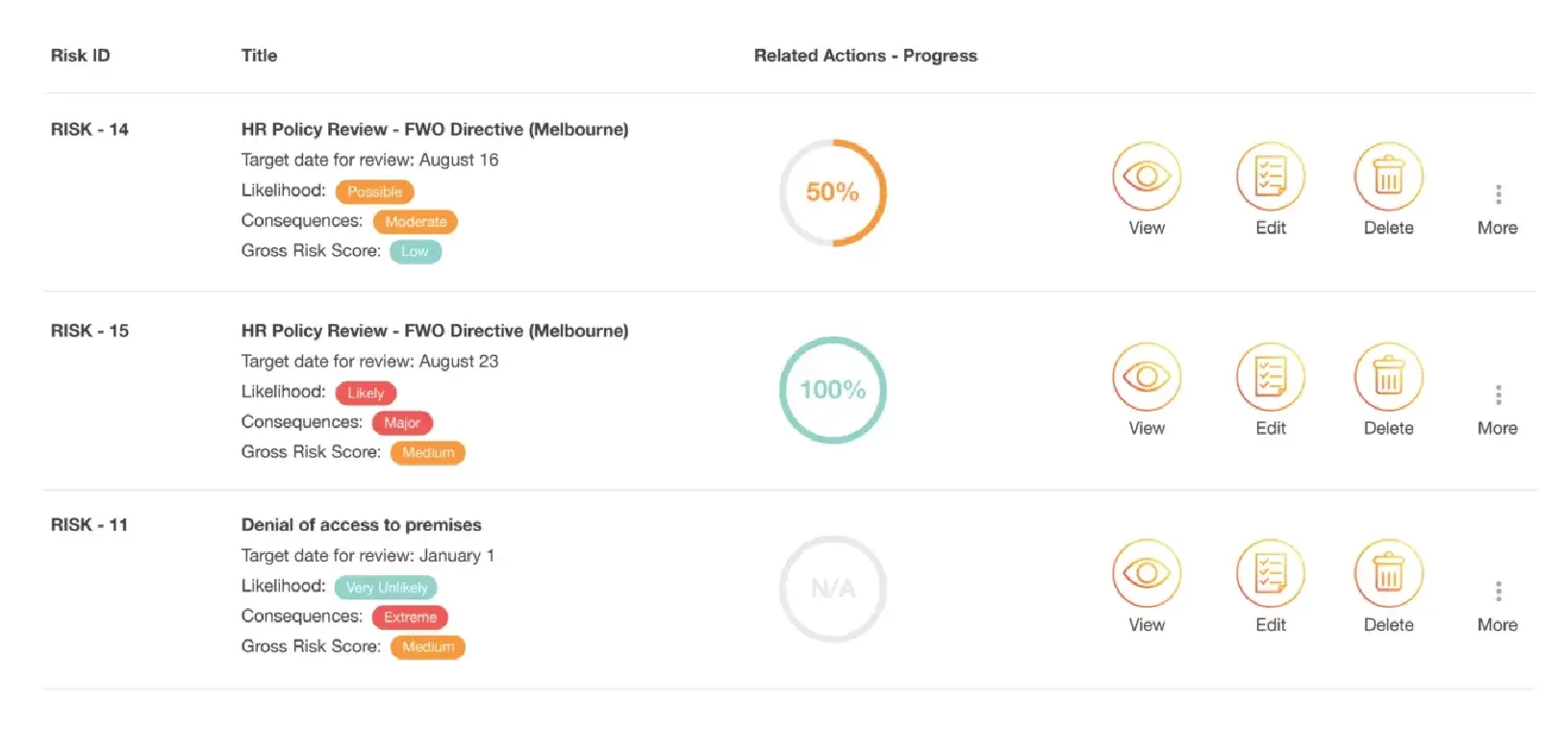This screenshot has height=731, width=1568.
Task: Click the Risk ID column header
Action: point(80,56)
